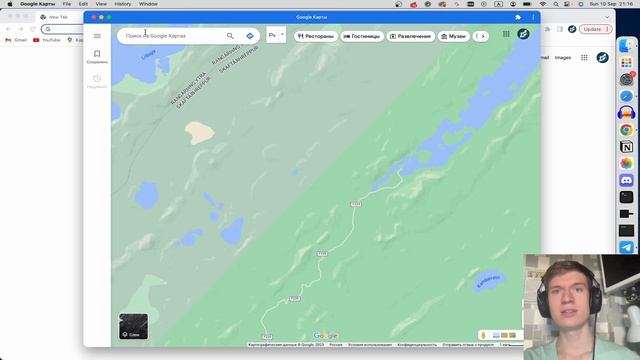The height and width of the screenshot is (360, 640).
Task: Open Notion from the Dock
Action: pyautogui.click(x=626, y=147)
